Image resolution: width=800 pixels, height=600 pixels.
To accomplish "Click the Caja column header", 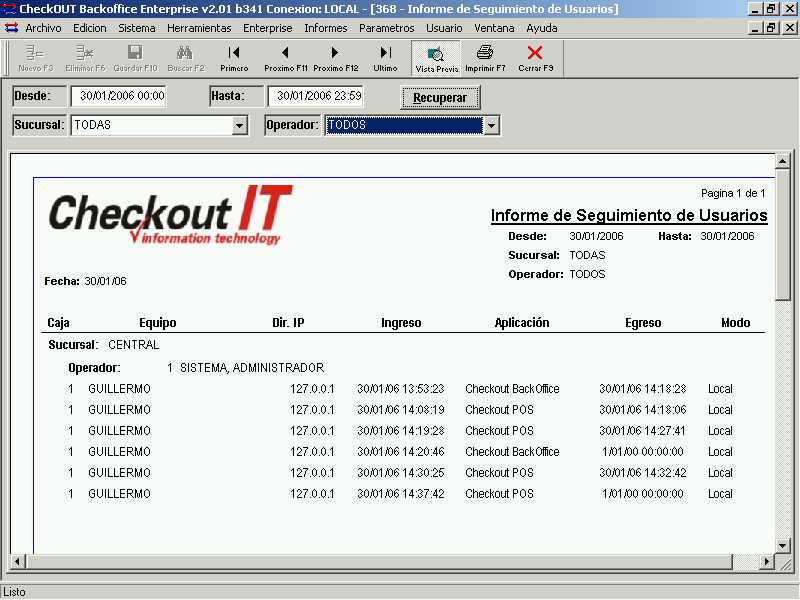I will [x=58, y=322].
